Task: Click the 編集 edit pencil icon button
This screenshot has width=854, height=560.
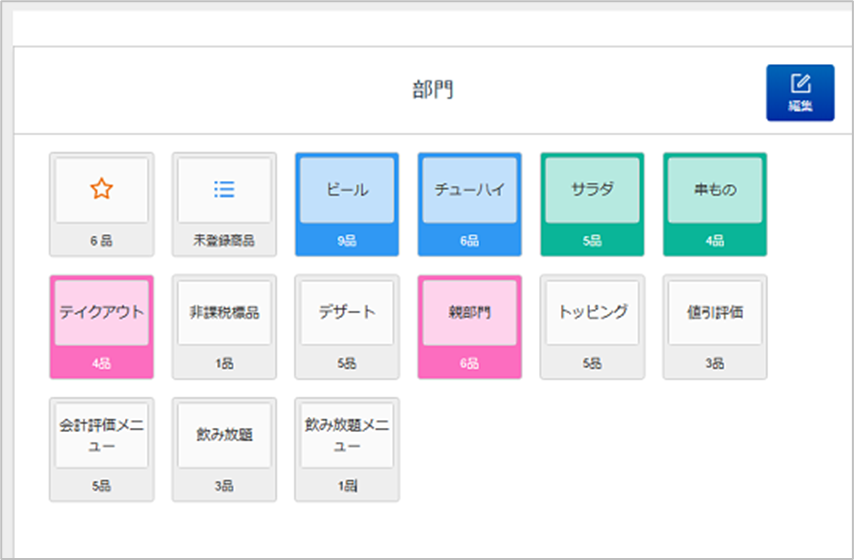Action: [799, 92]
